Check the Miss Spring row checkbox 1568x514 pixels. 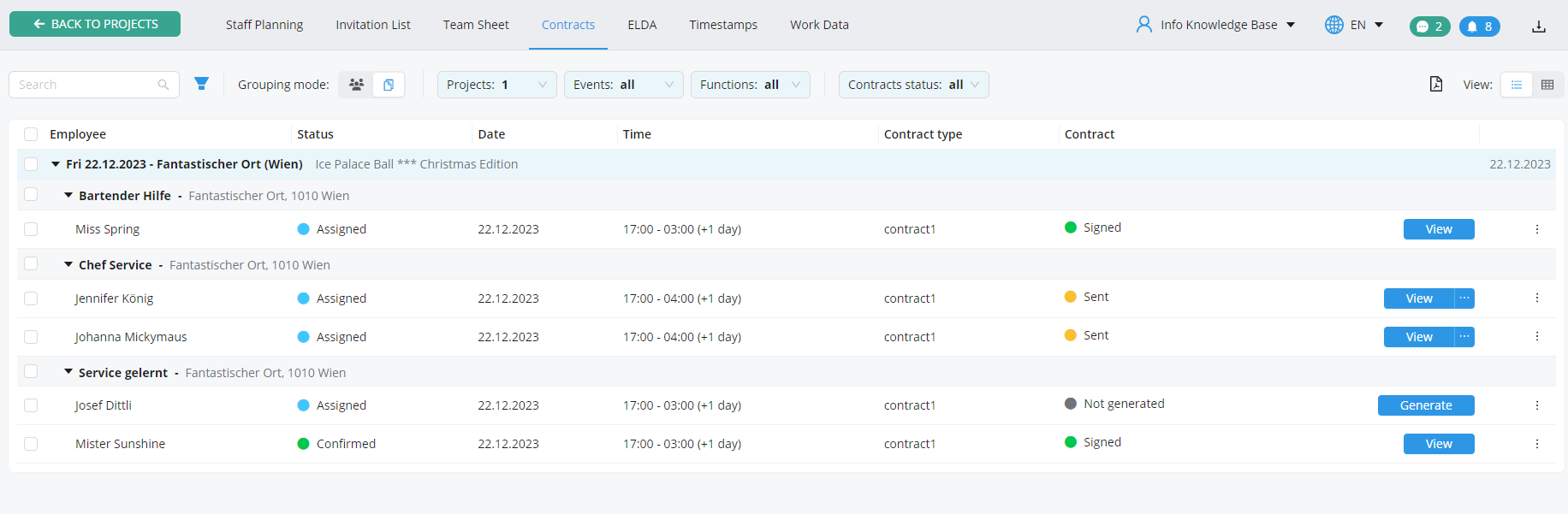pyautogui.click(x=31, y=229)
